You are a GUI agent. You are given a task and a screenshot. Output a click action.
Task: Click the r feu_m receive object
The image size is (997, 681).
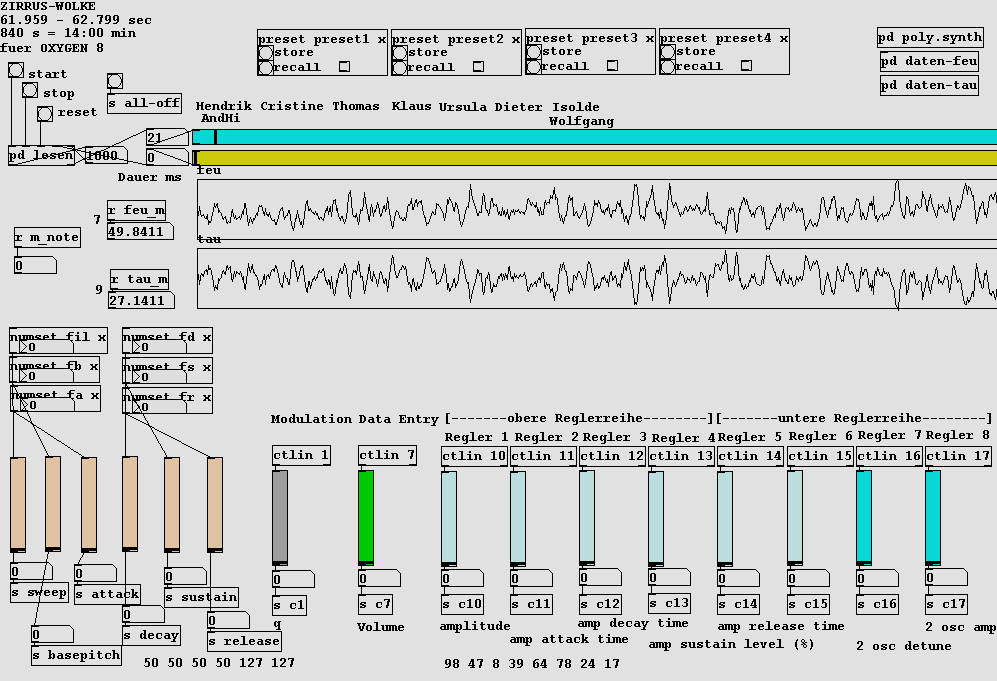(x=137, y=210)
